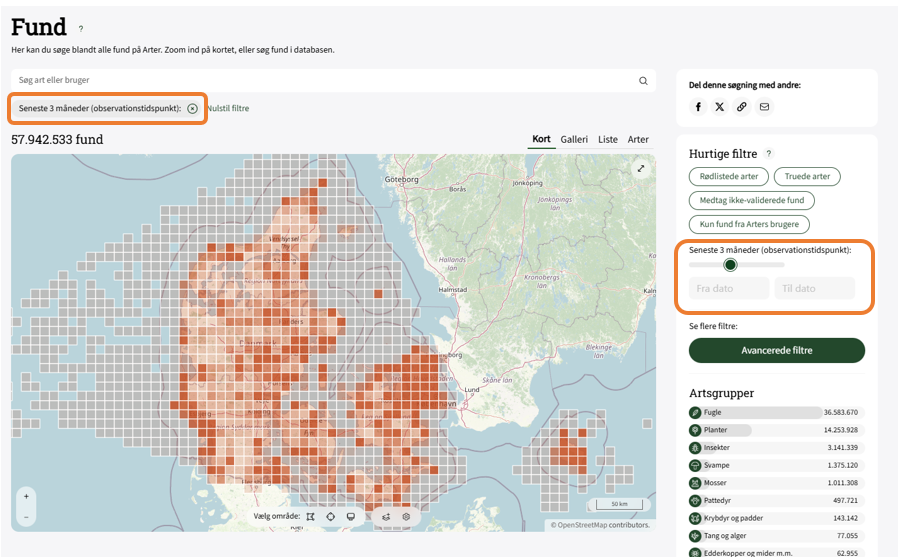The width and height of the screenshot is (901, 559).
Task: Click 'Nulstil filtre' link
Action: (228, 108)
